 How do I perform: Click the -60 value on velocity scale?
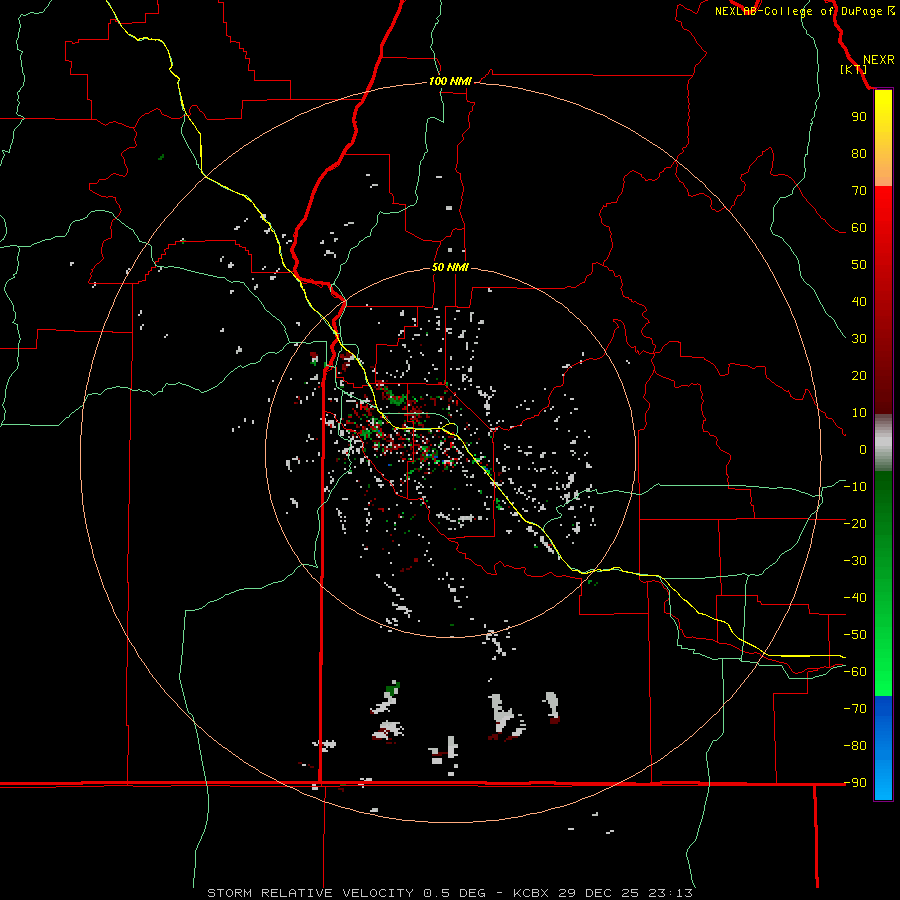pos(855,672)
